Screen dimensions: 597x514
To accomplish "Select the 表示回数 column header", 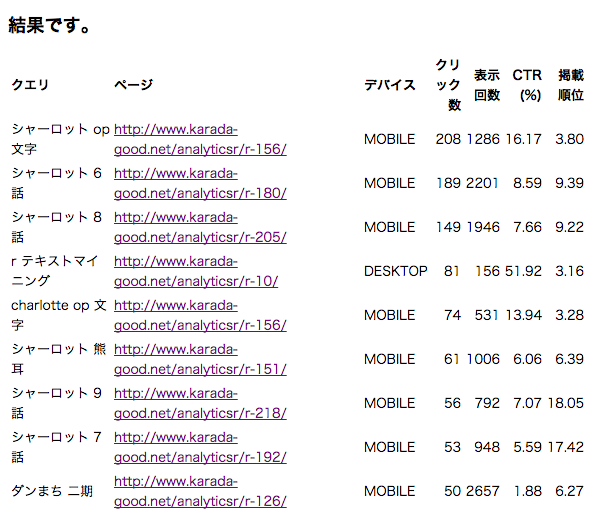I will (487, 85).
